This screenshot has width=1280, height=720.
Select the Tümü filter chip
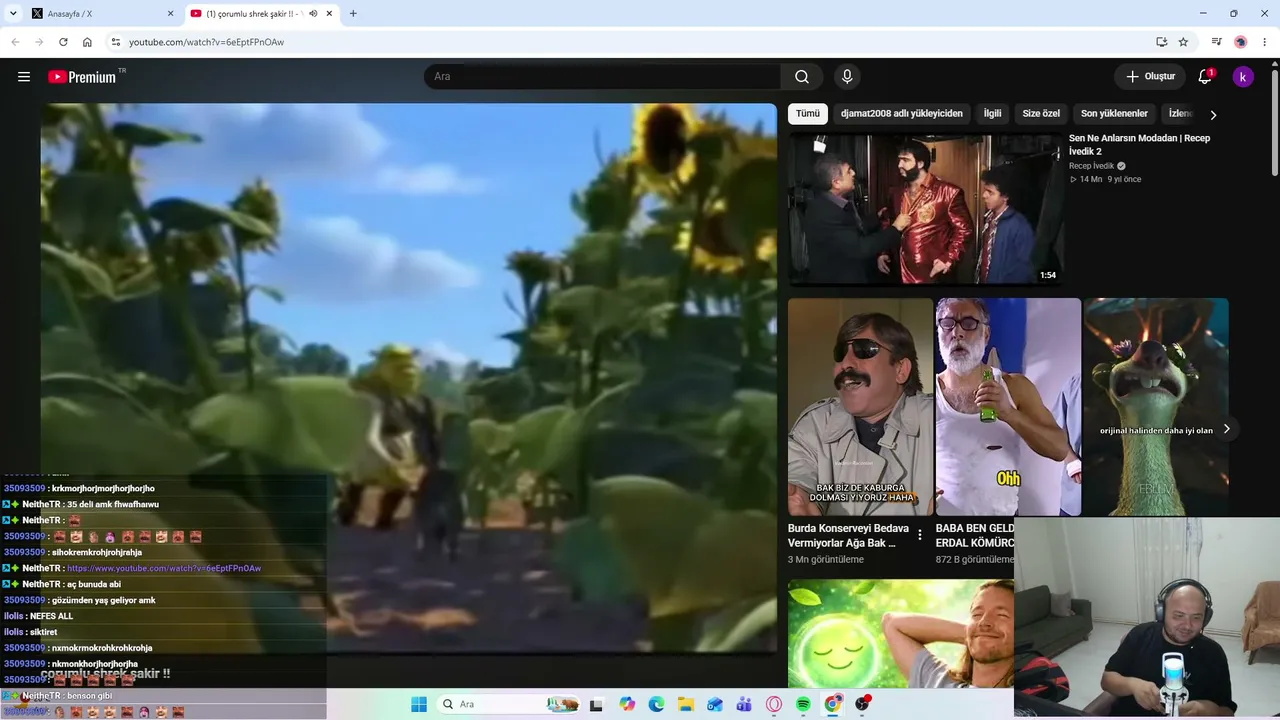coord(808,114)
